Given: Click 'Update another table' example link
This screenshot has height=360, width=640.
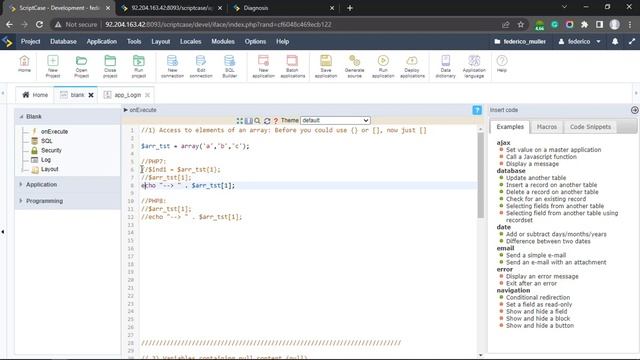Looking at the screenshot, I should tap(536, 178).
